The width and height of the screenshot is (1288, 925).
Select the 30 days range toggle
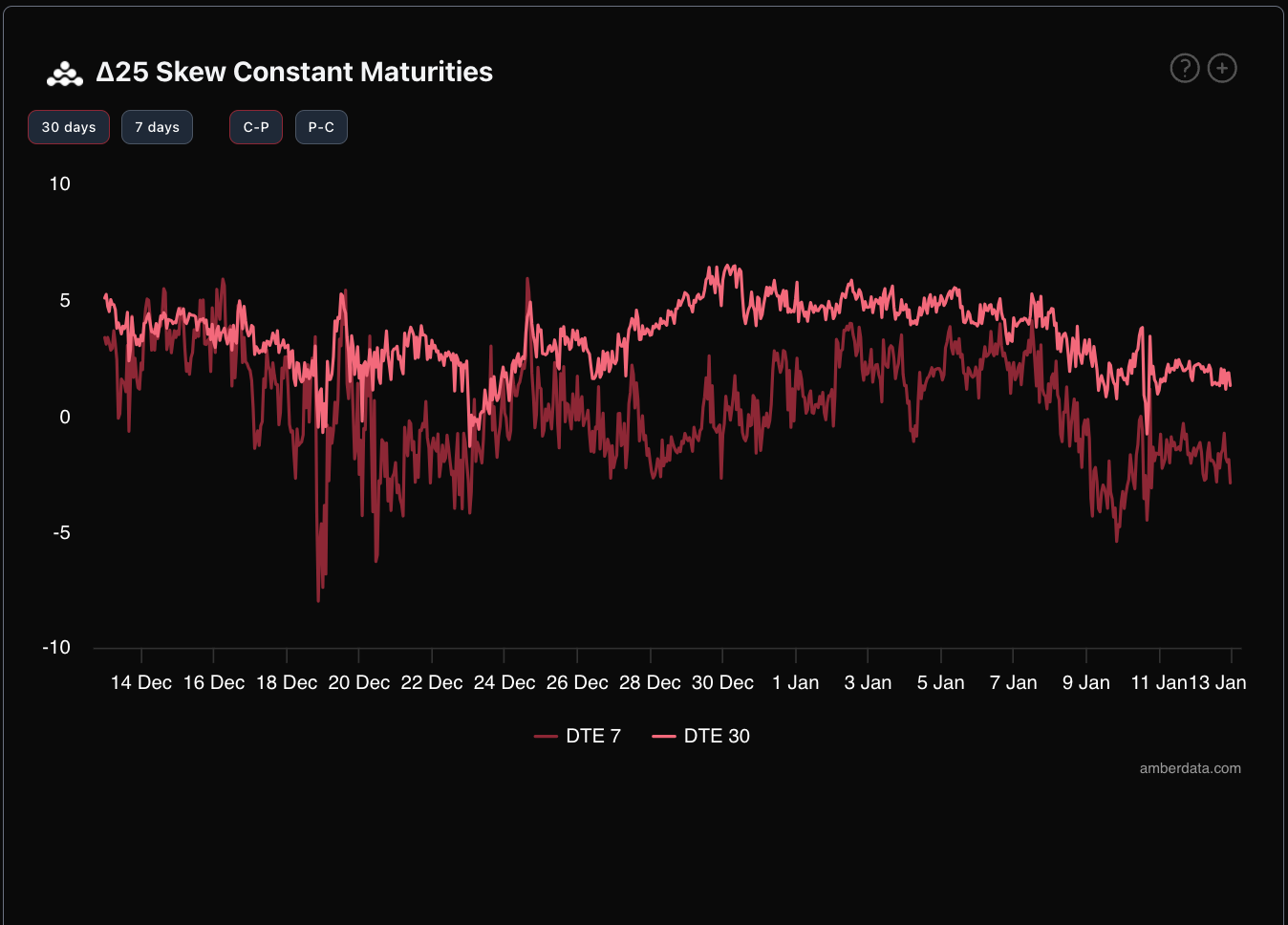pyautogui.click(x=69, y=127)
